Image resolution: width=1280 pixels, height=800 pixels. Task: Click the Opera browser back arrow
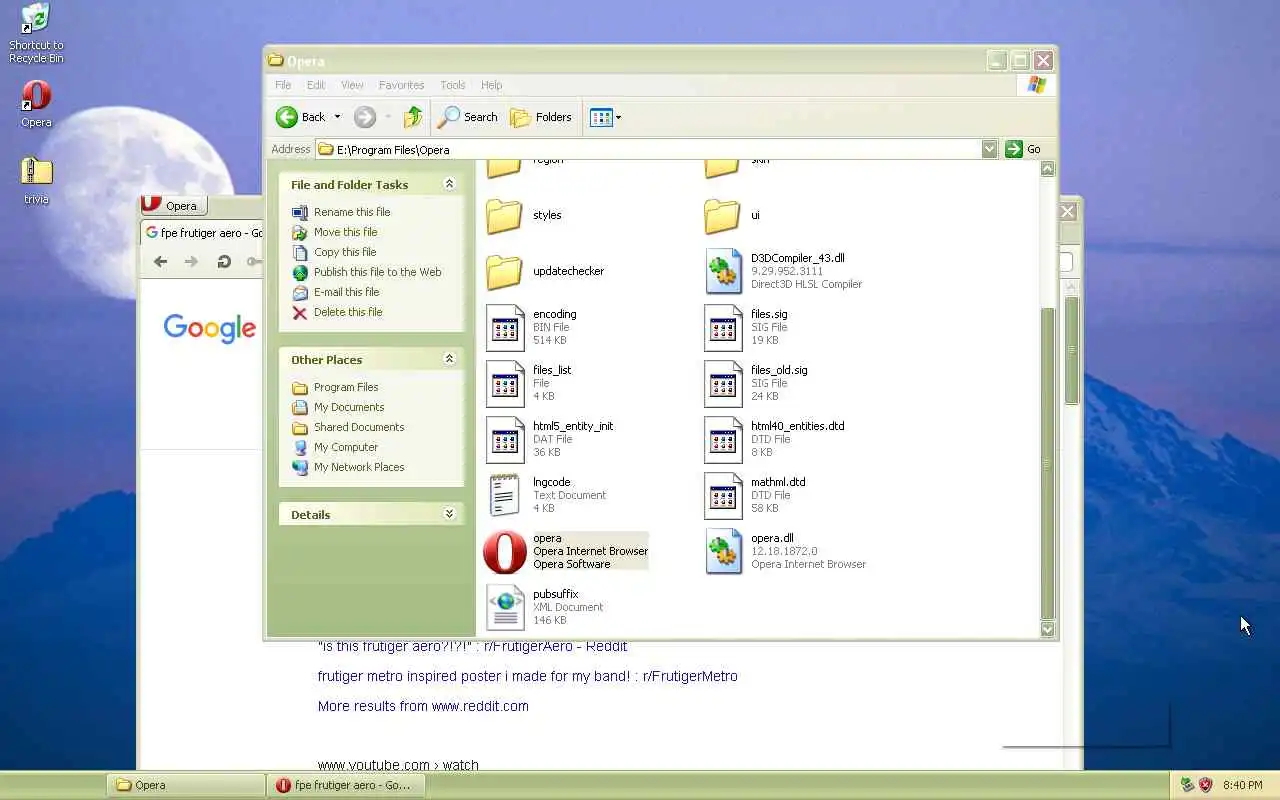pos(160,261)
